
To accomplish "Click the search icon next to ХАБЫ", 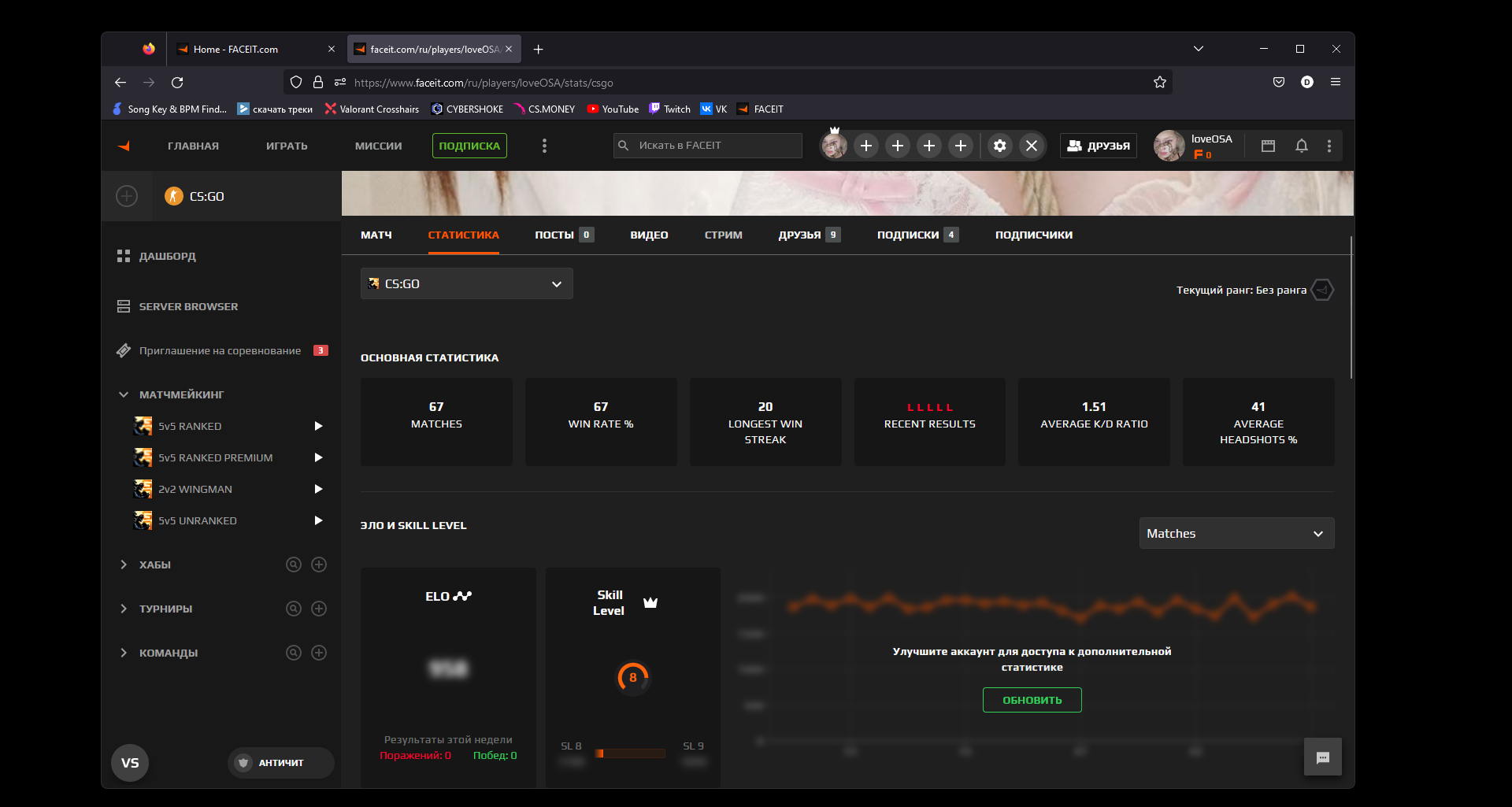I will pos(294,565).
